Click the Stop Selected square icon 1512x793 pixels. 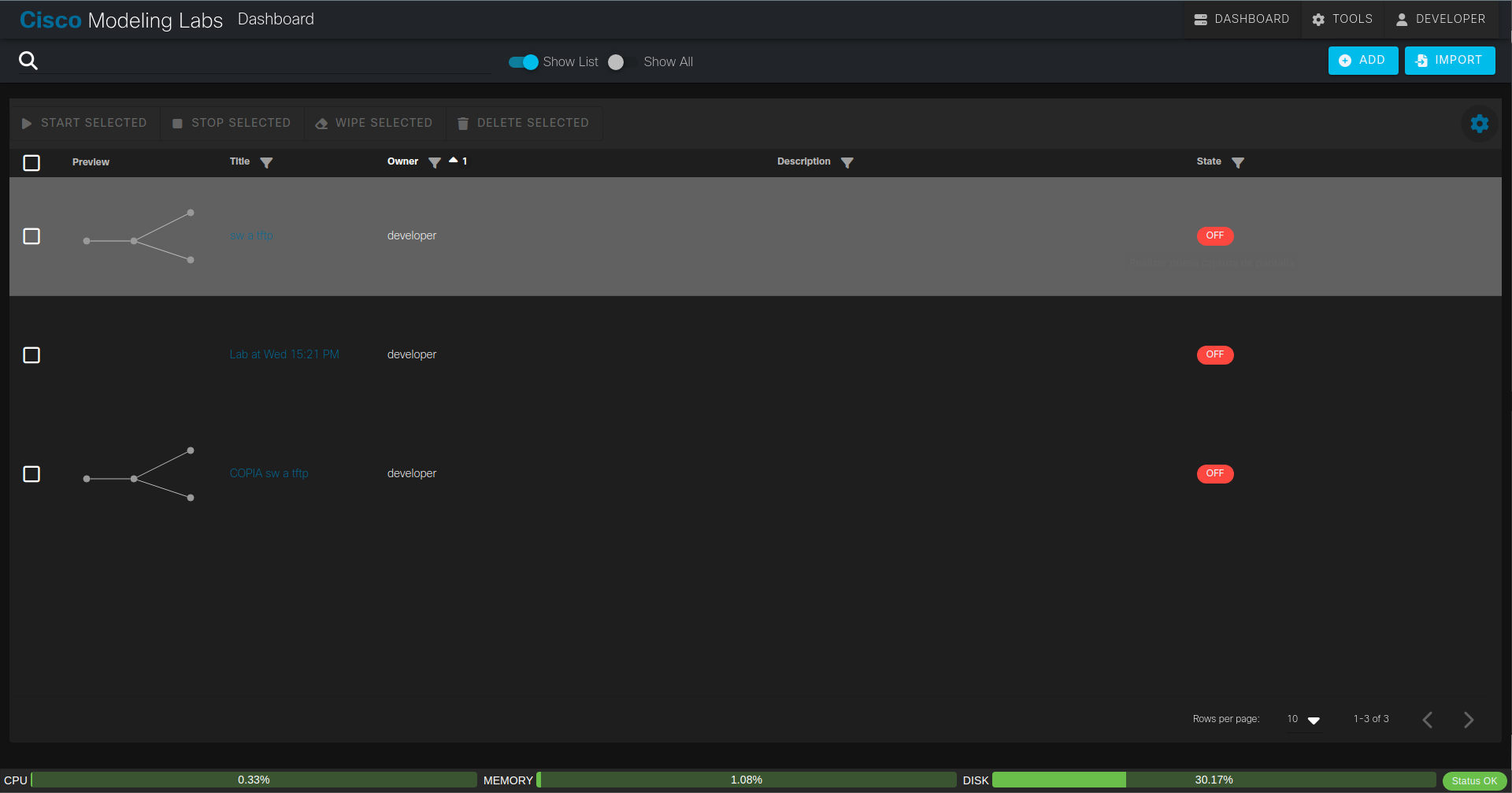pos(177,123)
